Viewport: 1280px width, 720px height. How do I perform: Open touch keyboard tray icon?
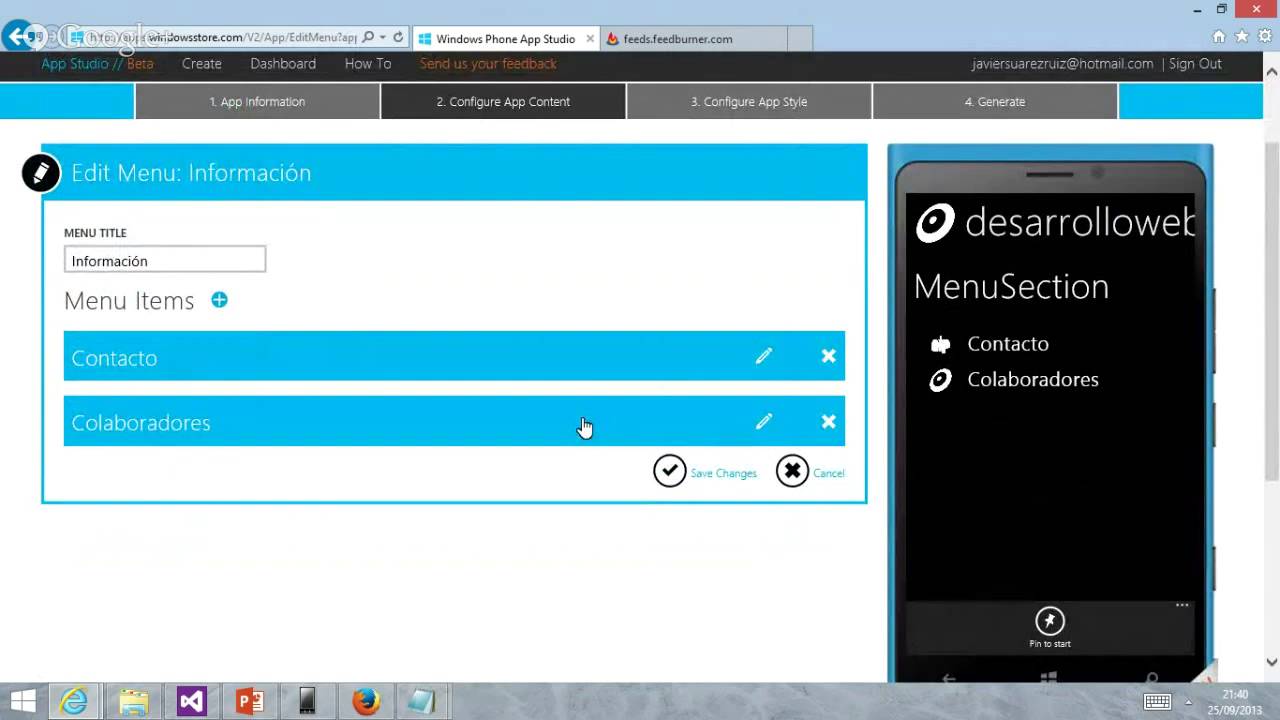click(x=1157, y=702)
